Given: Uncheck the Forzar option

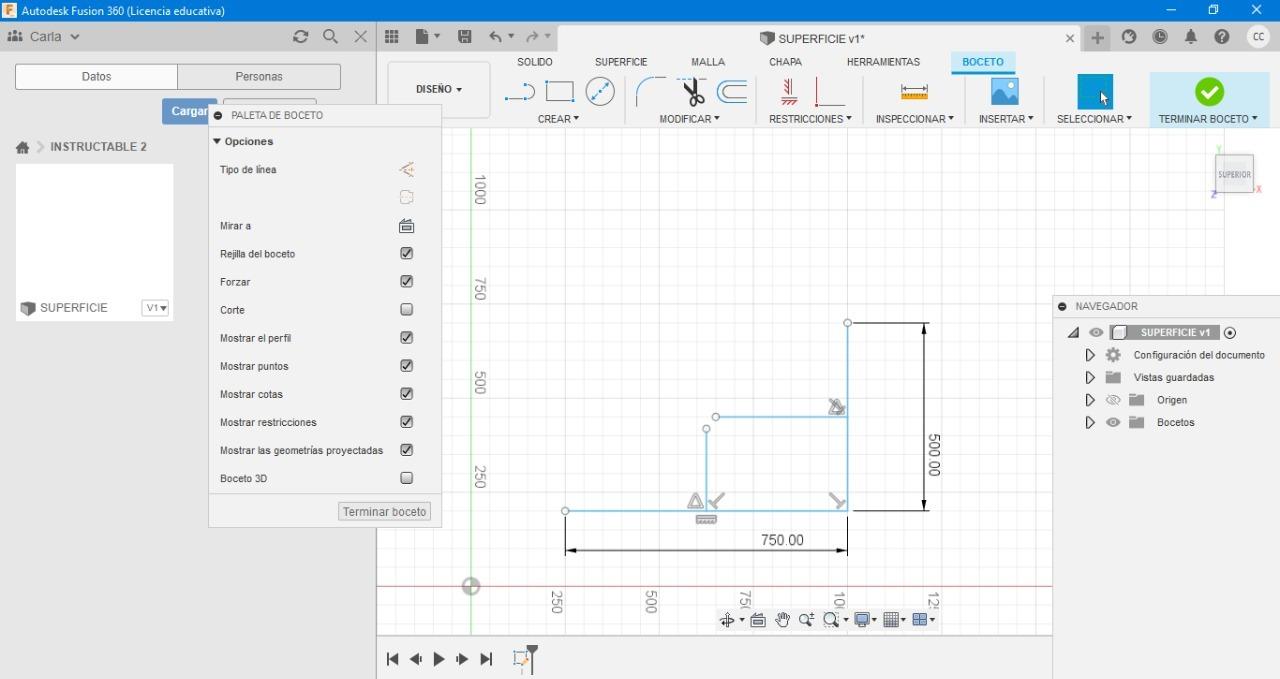Looking at the screenshot, I should pyautogui.click(x=406, y=282).
